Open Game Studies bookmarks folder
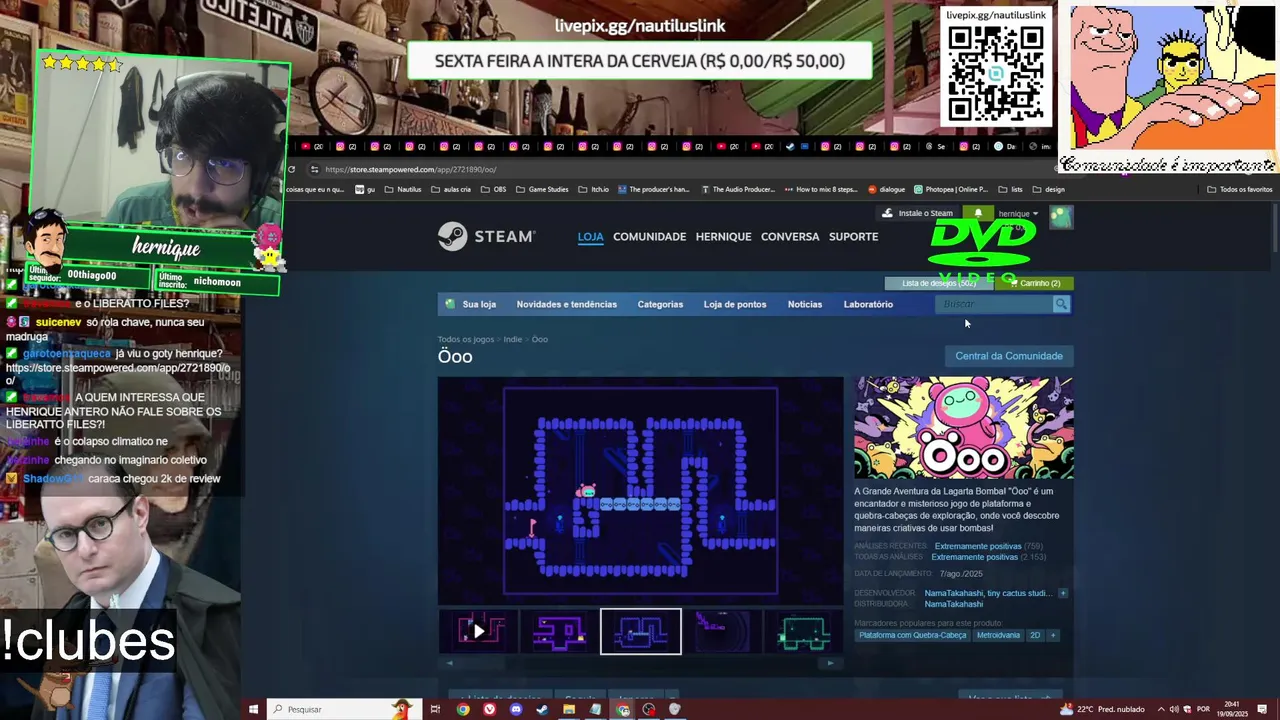1280x720 pixels. [x=541, y=189]
